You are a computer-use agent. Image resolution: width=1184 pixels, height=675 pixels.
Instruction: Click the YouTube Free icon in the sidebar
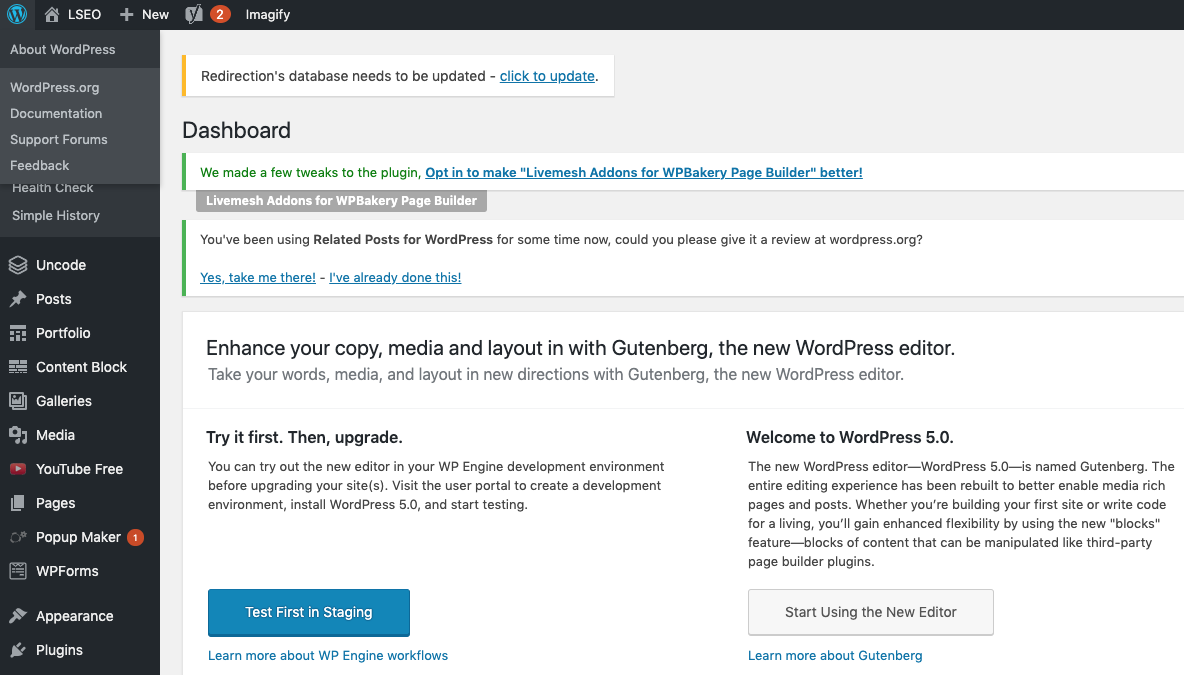point(18,469)
